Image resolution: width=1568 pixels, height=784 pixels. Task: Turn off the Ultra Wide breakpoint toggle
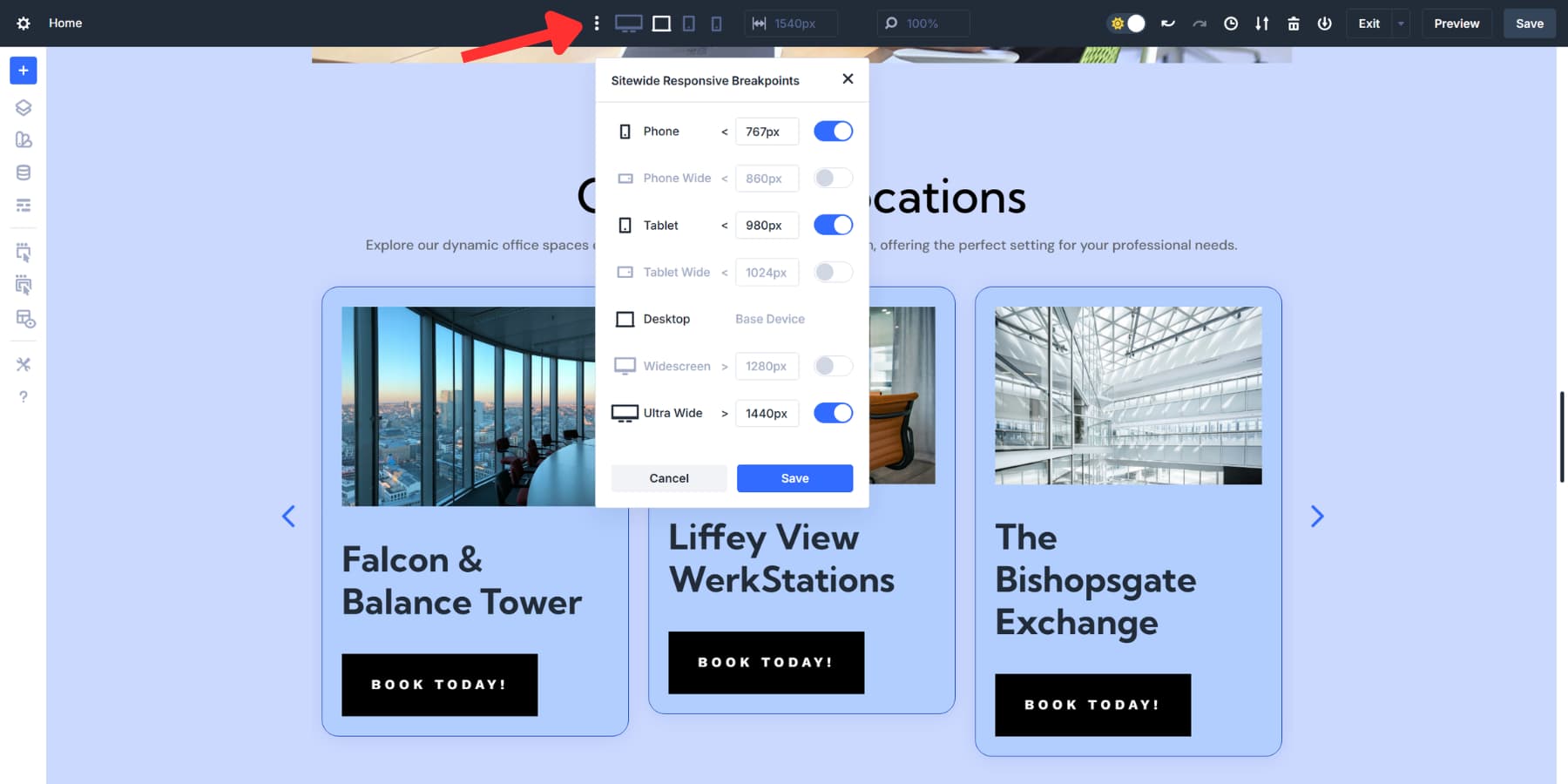coord(833,413)
